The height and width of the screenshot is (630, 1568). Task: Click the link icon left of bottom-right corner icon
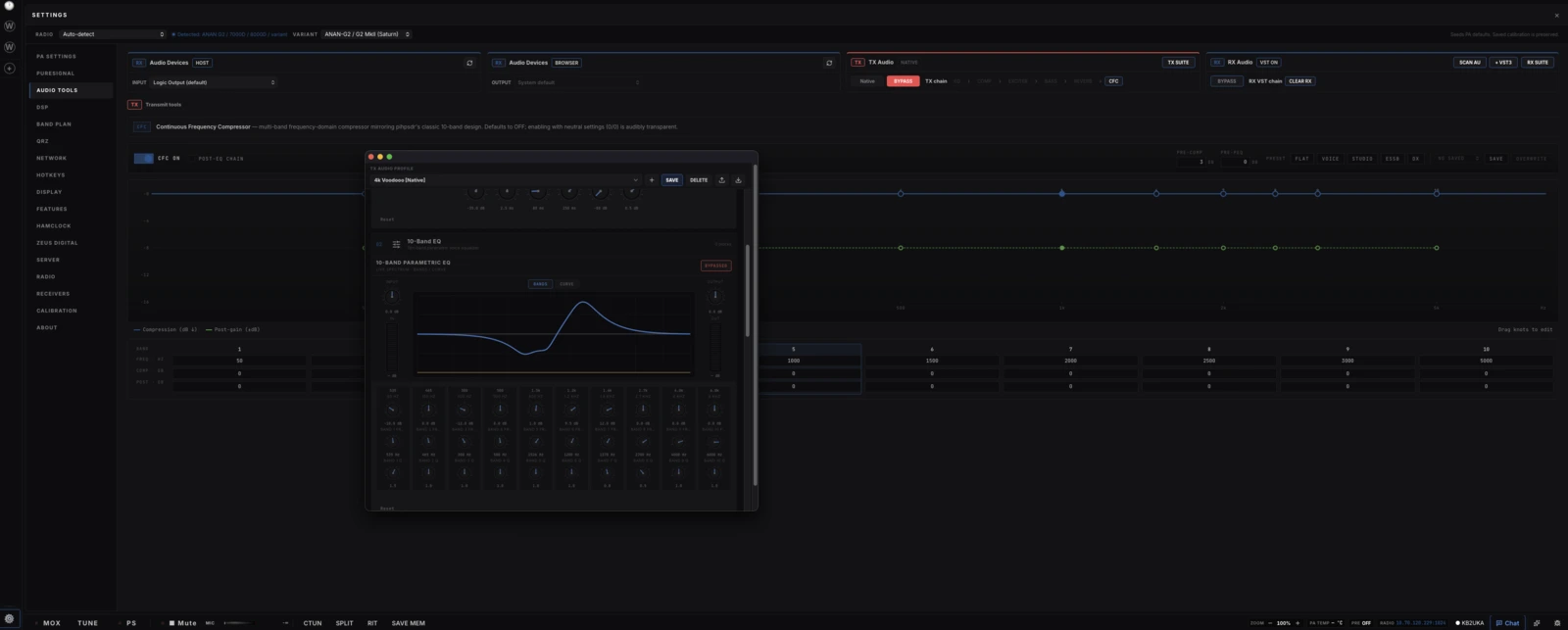pyautogui.click(x=1537, y=623)
